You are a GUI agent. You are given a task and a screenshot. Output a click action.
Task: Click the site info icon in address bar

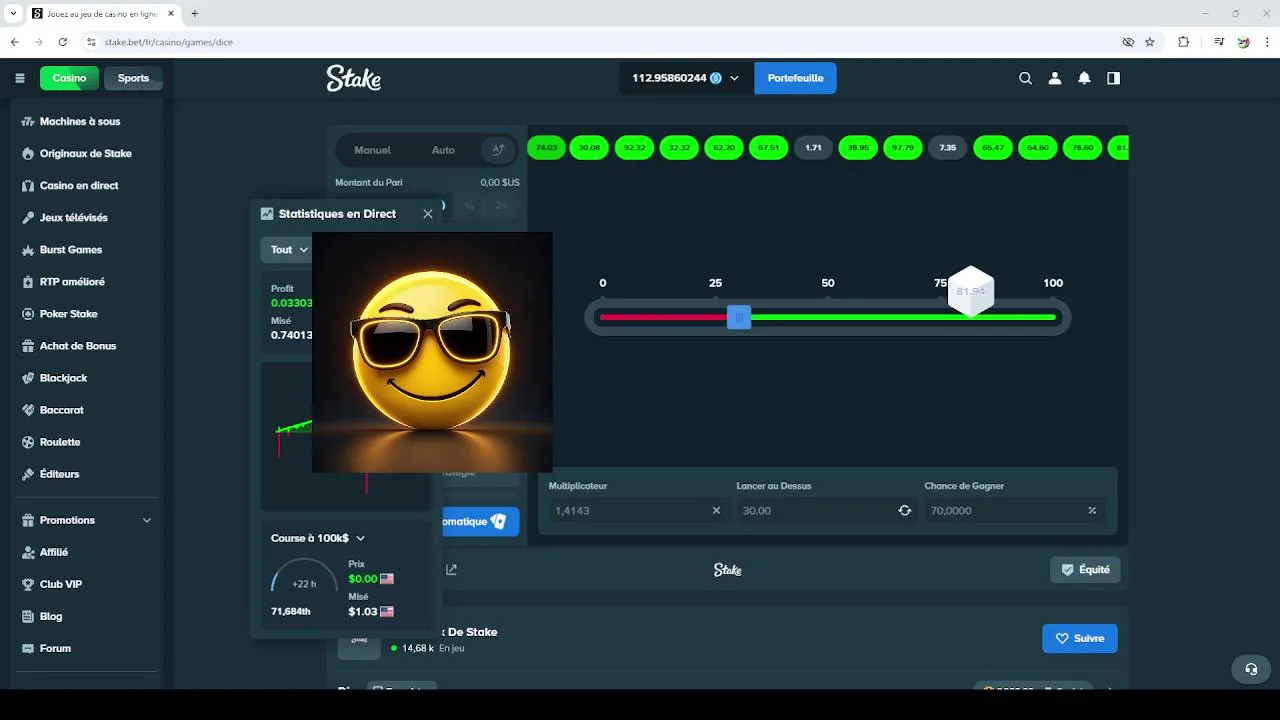pyautogui.click(x=91, y=42)
